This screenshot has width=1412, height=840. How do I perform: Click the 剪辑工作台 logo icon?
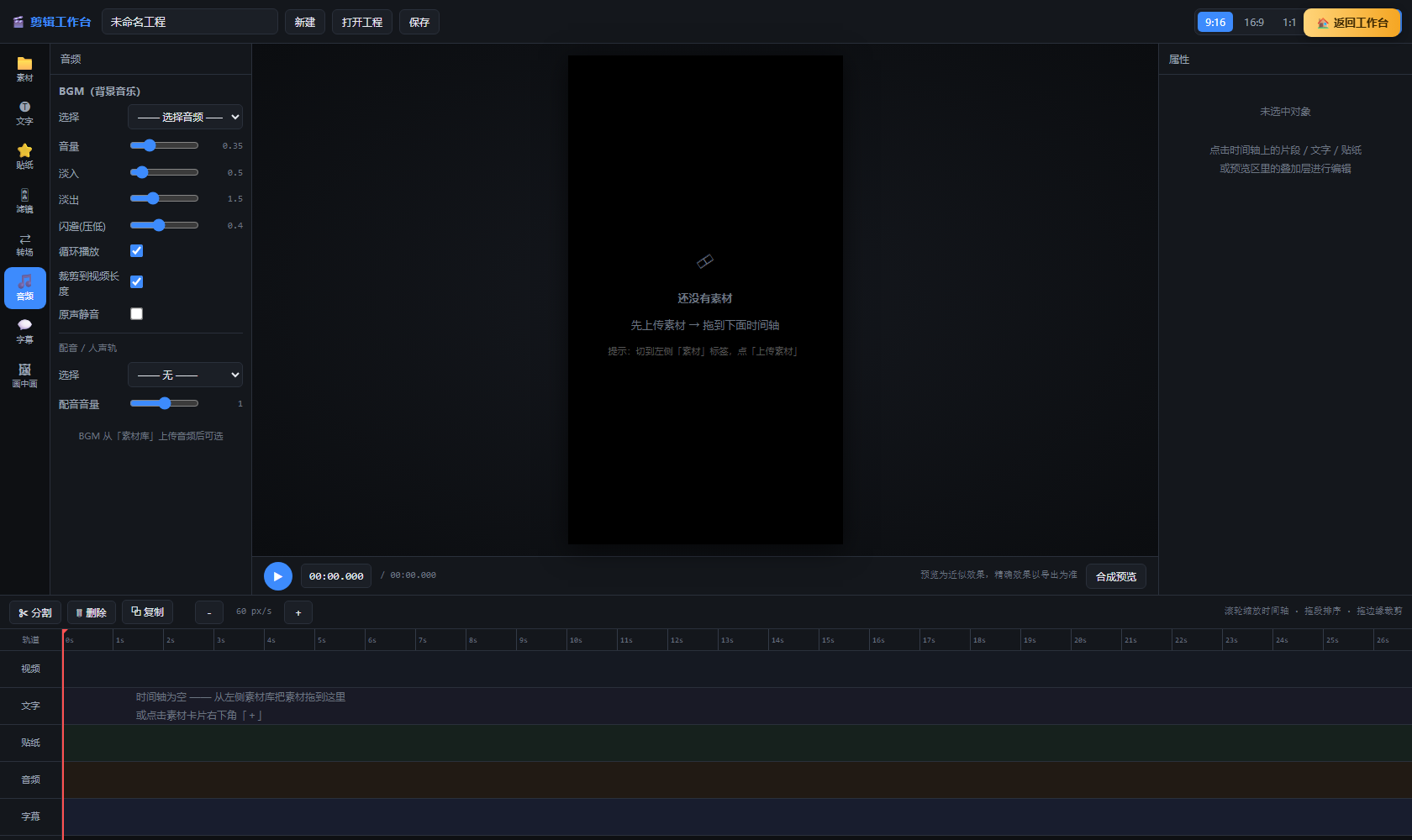coord(18,22)
